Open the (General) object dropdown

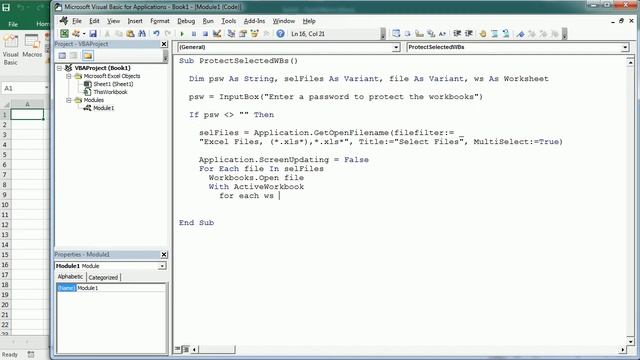(396, 47)
